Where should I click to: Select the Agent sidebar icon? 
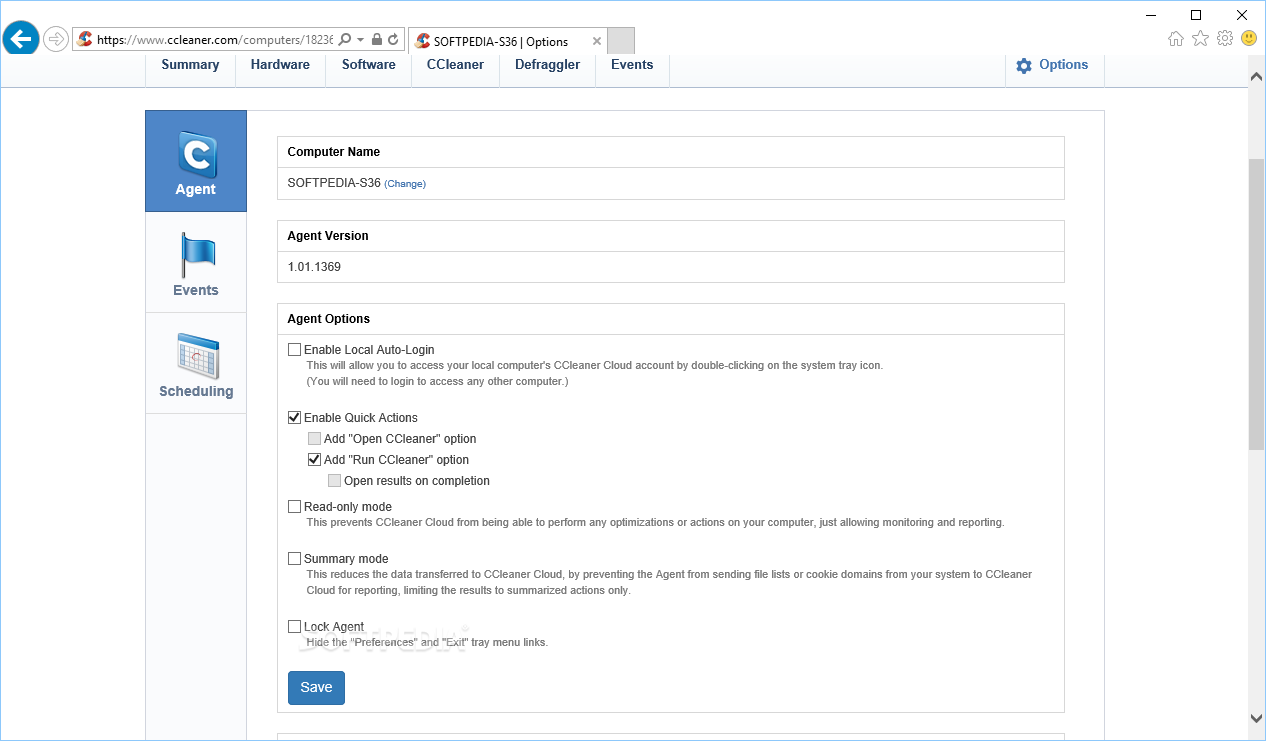click(196, 161)
